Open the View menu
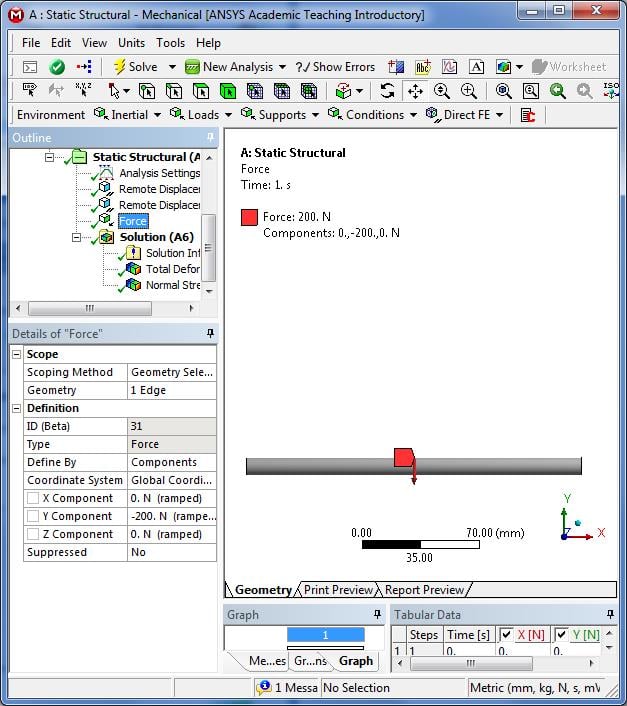 [95, 43]
